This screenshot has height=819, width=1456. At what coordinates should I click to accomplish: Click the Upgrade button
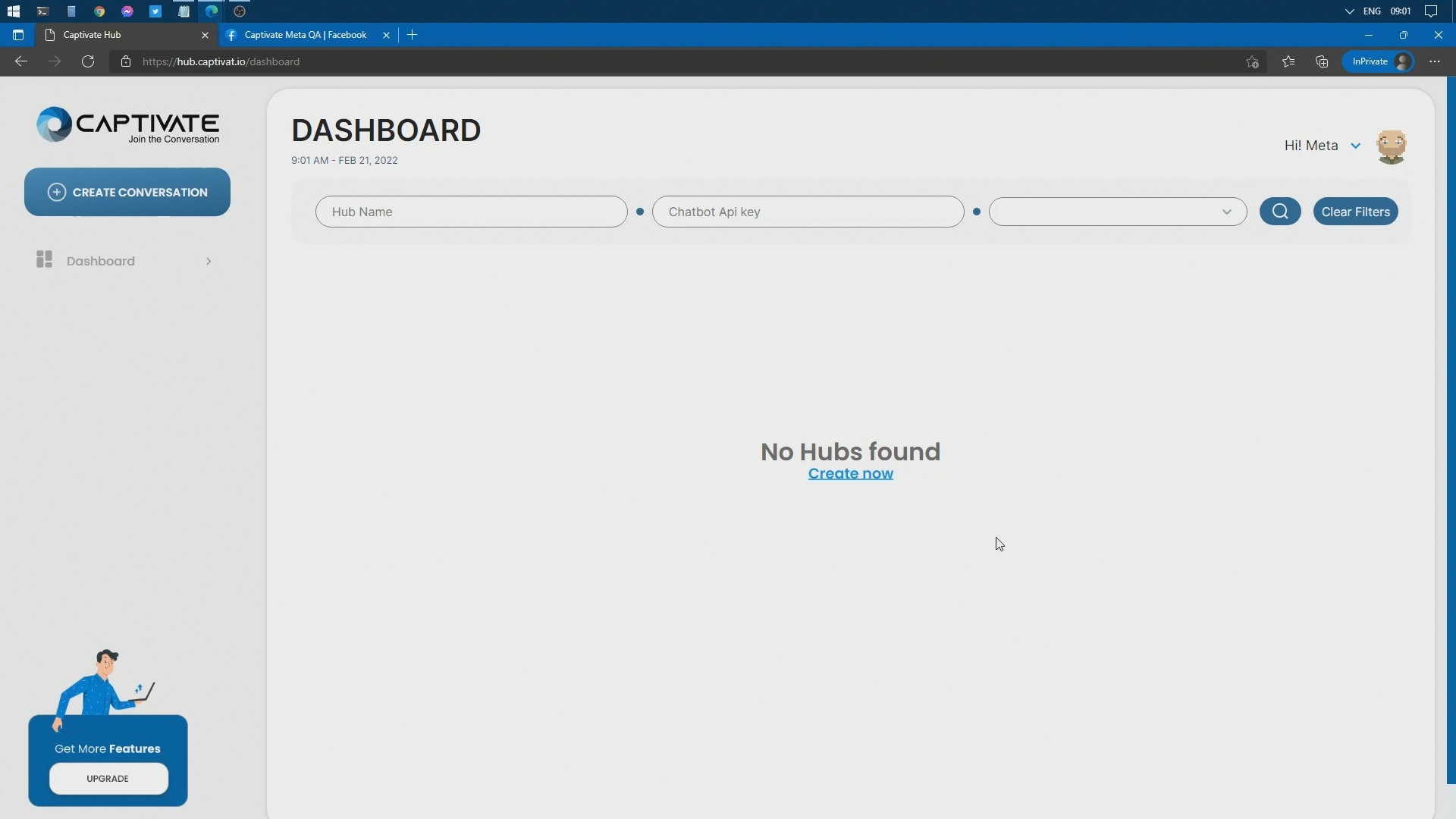click(108, 779)
